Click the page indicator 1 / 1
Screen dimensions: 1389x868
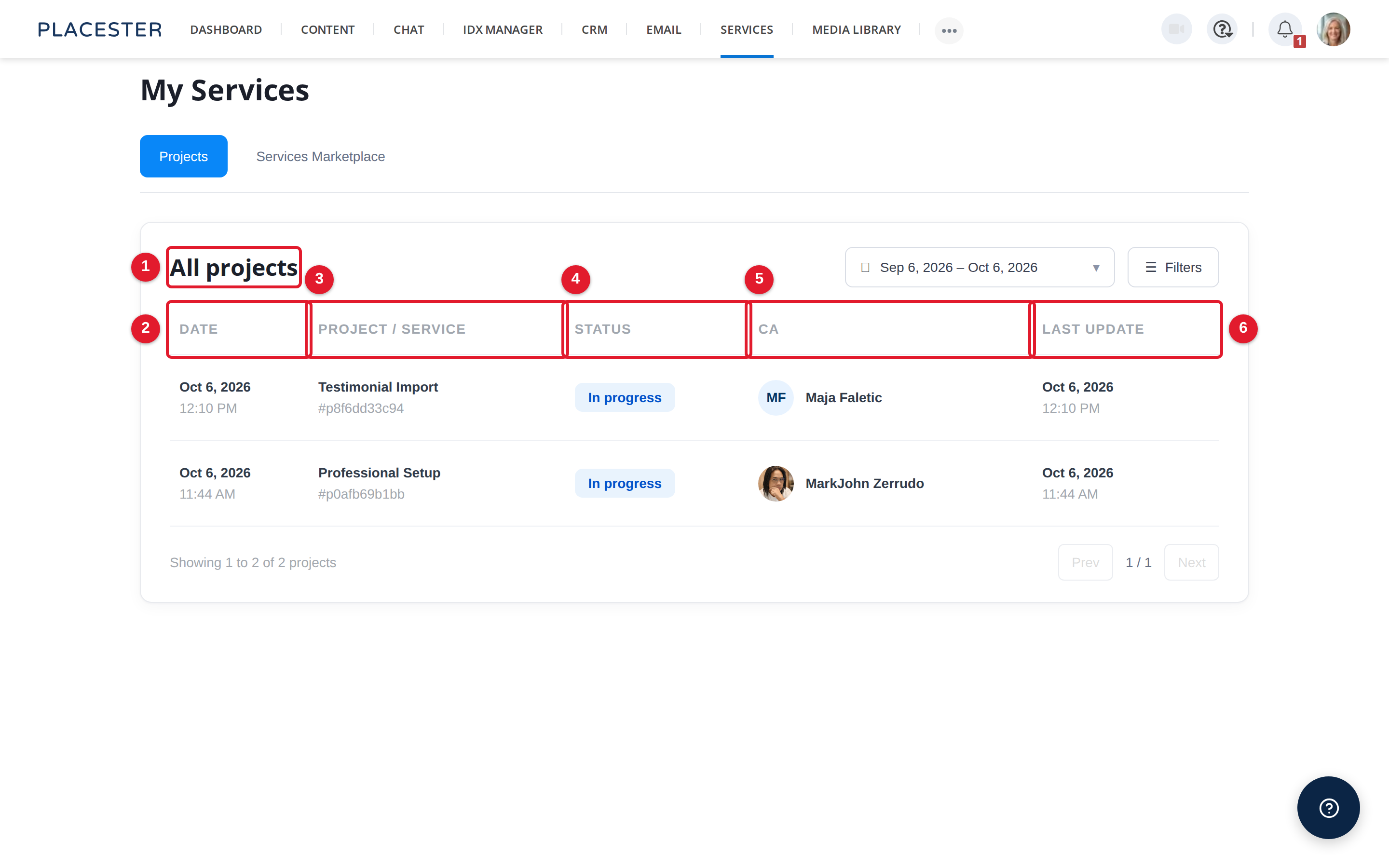coord(1138,562)
